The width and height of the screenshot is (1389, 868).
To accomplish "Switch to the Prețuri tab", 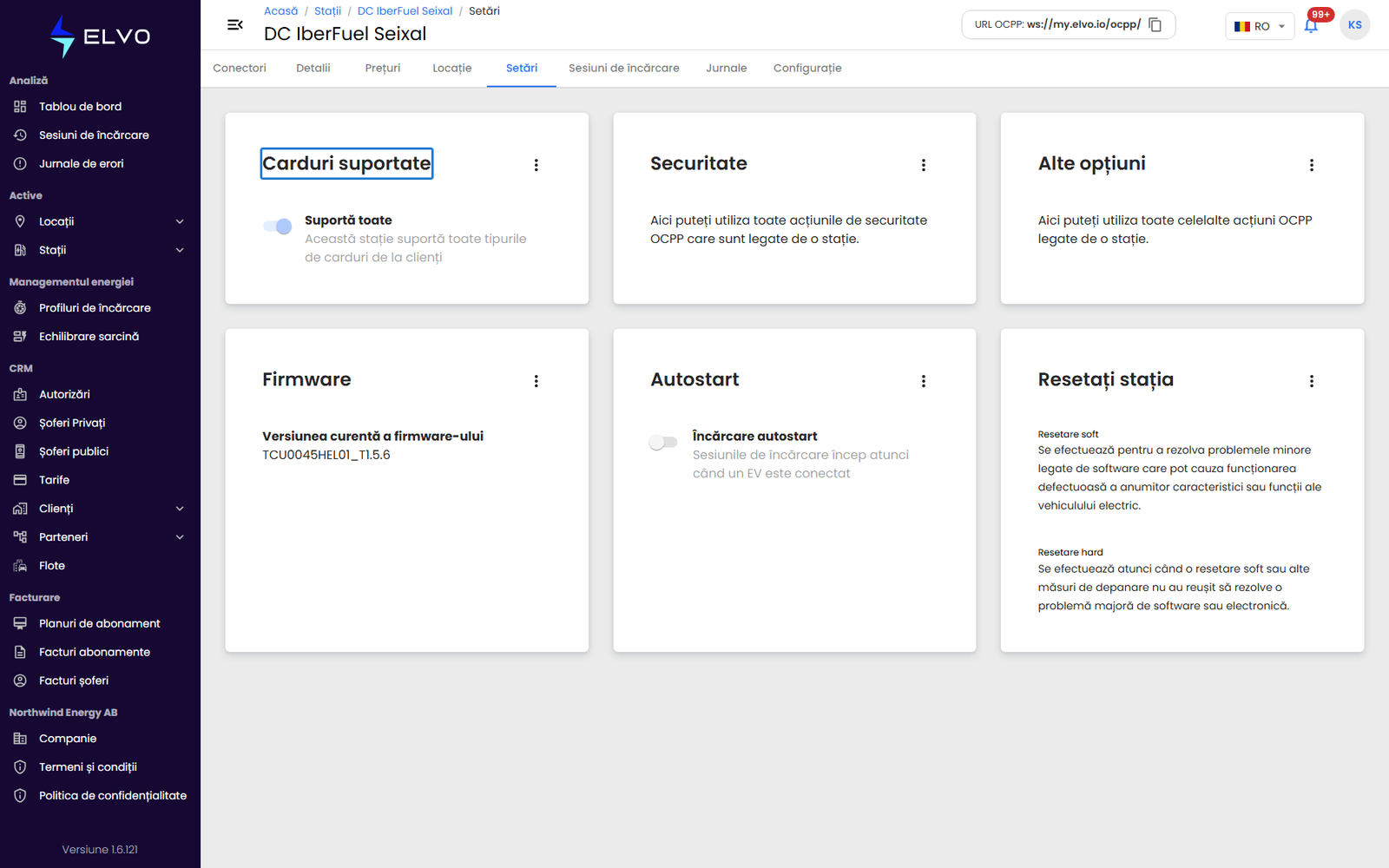I will tap(383, 69).
